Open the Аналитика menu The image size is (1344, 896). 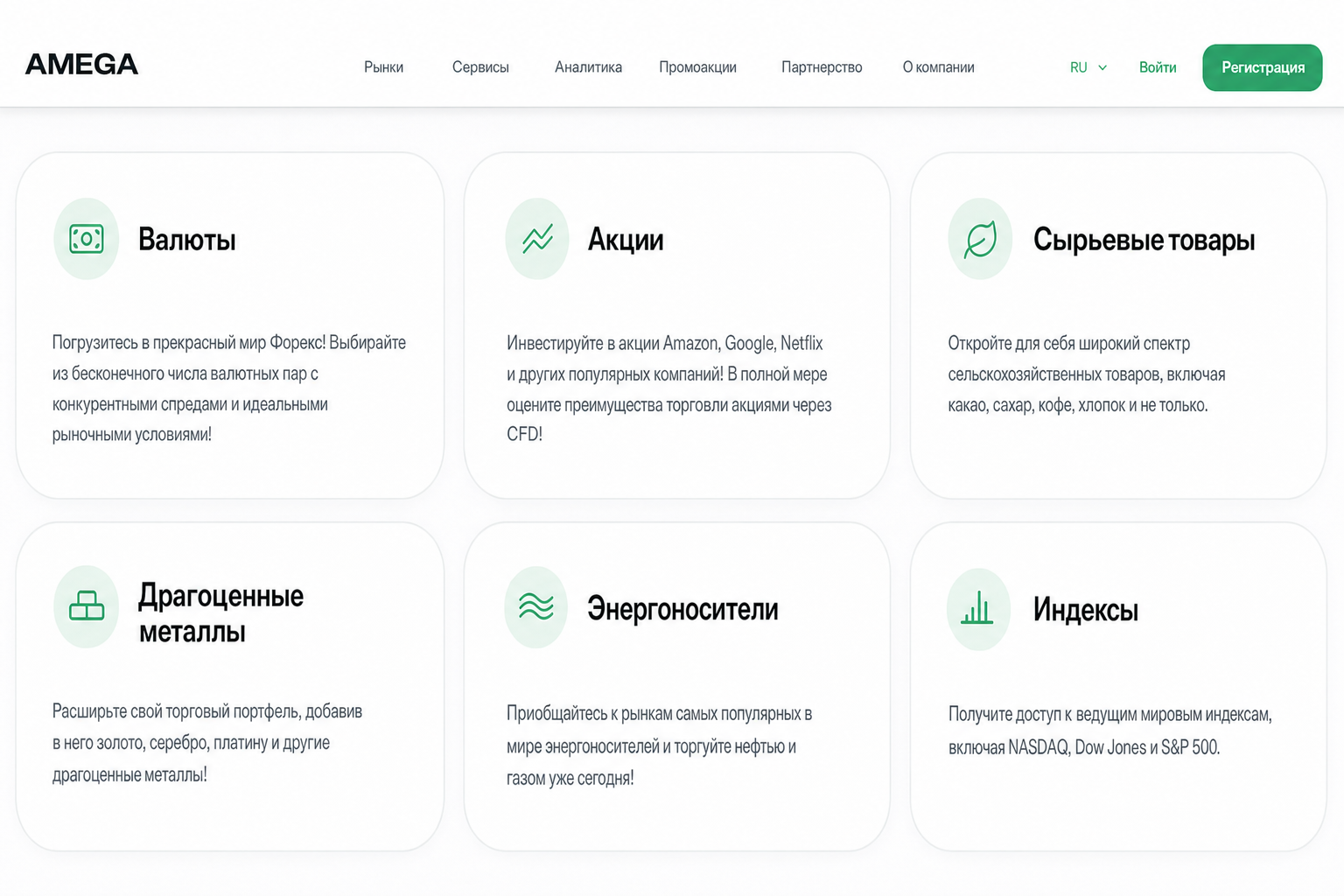(x=588, y=67)
